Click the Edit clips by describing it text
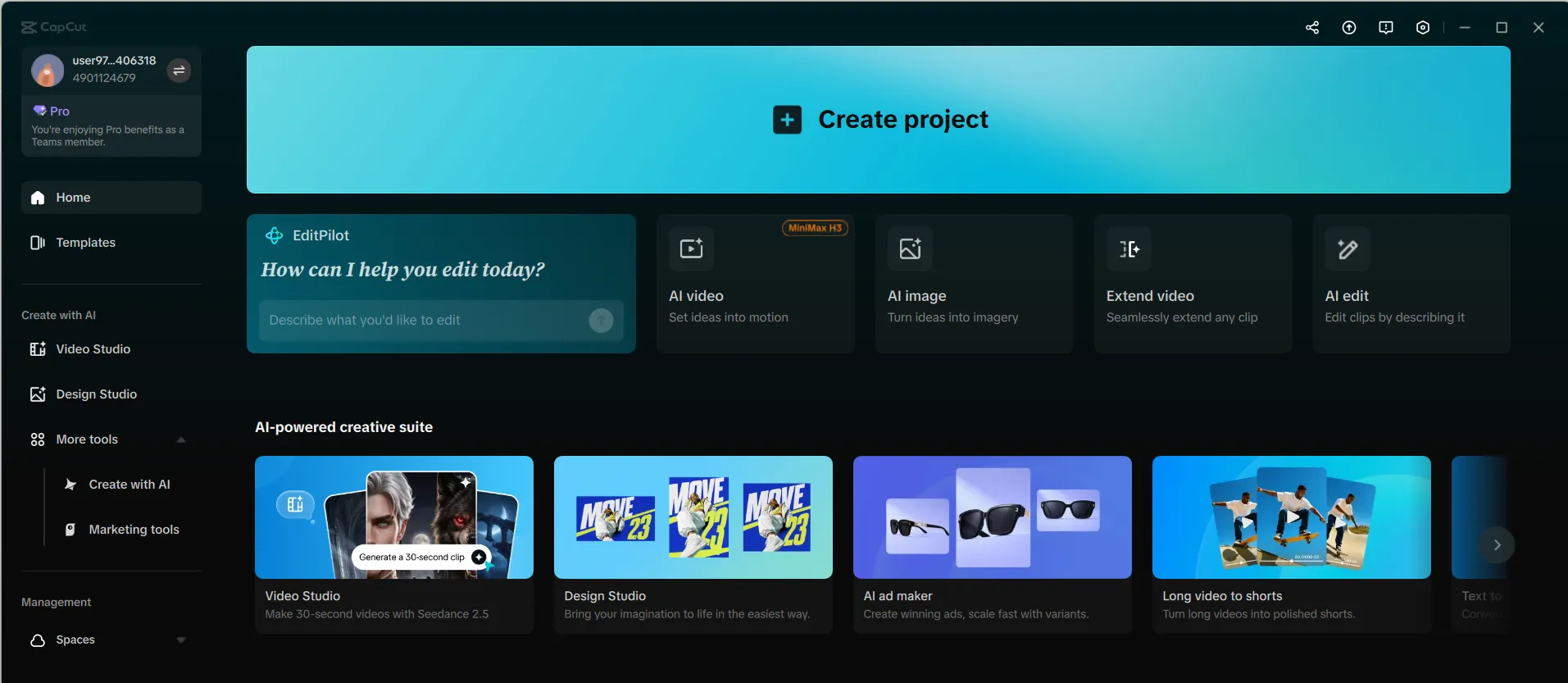The image size is (1568, 683). [1395, 317]
